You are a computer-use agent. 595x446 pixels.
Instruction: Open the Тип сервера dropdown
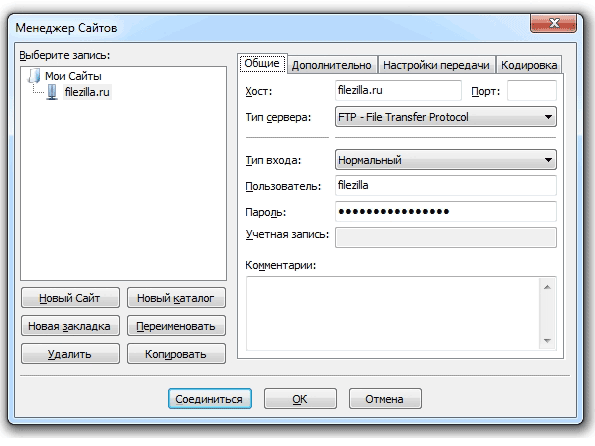pos(445,117)
